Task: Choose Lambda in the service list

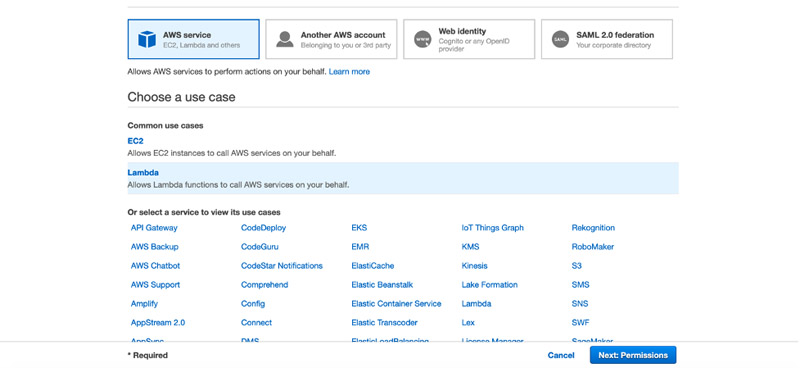Action: coord(476,304)
